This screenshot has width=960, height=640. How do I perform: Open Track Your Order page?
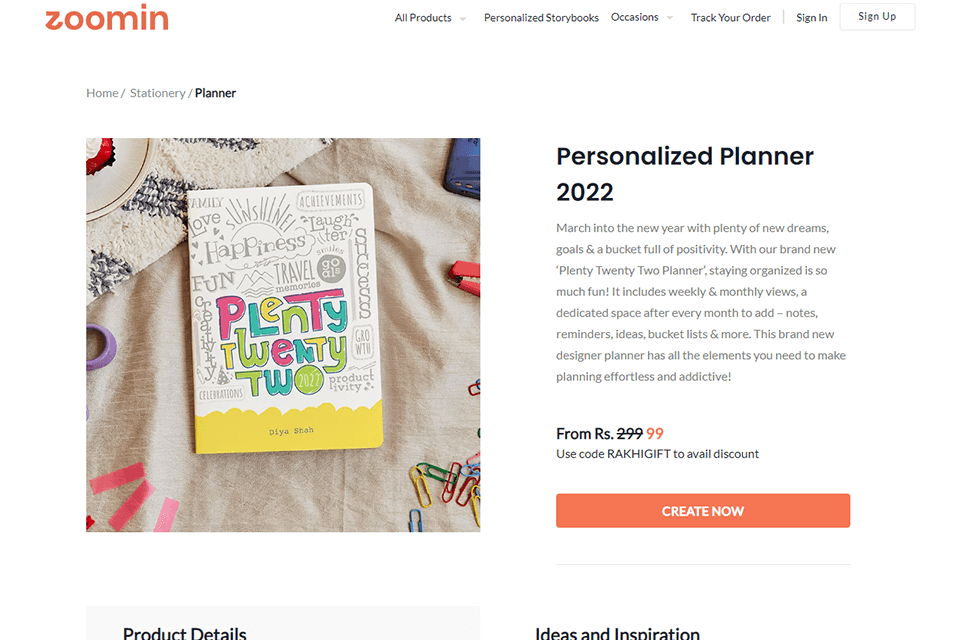pyautogui.click(x=730, y=18)
